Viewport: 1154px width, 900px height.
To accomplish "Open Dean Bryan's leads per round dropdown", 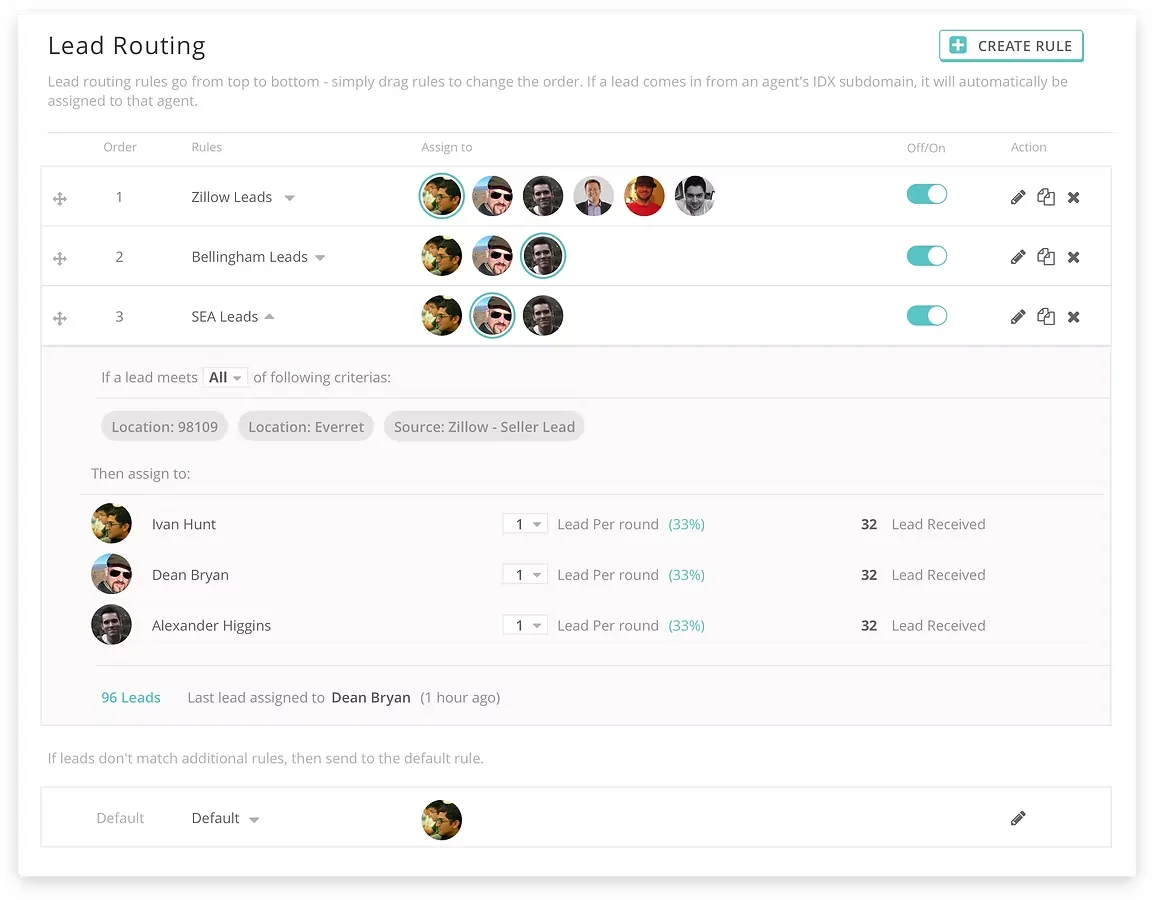I will (525, 575).
